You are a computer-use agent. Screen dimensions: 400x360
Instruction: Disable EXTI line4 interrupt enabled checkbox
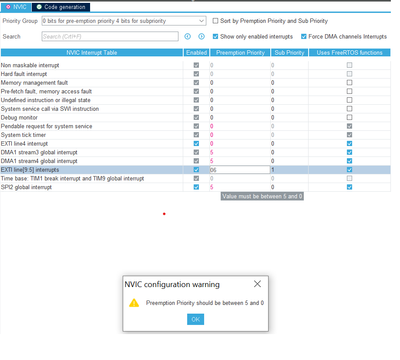[196, 143]
